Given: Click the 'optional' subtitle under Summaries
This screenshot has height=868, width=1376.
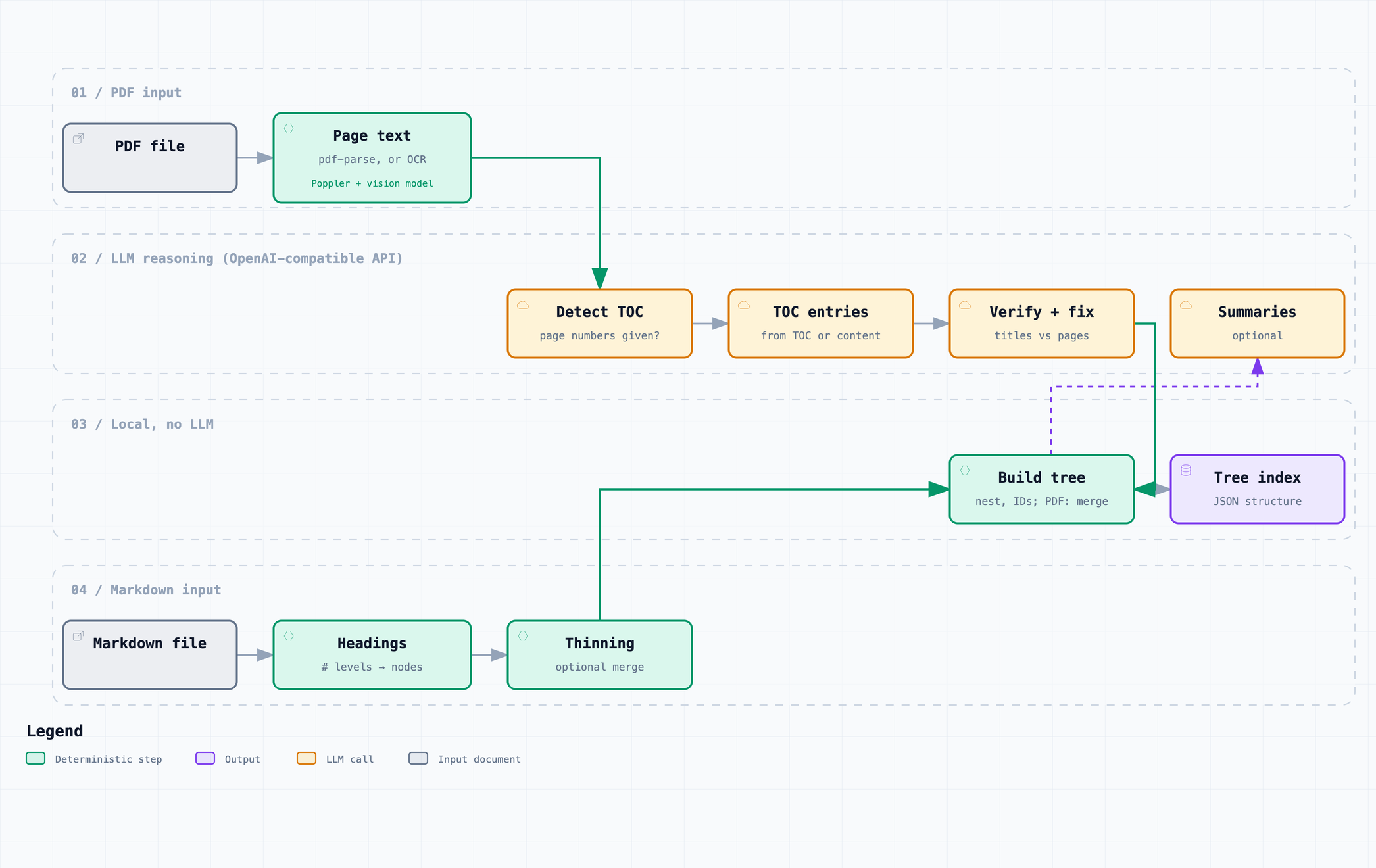Looking at the screenshot, I should point(1258,335).
